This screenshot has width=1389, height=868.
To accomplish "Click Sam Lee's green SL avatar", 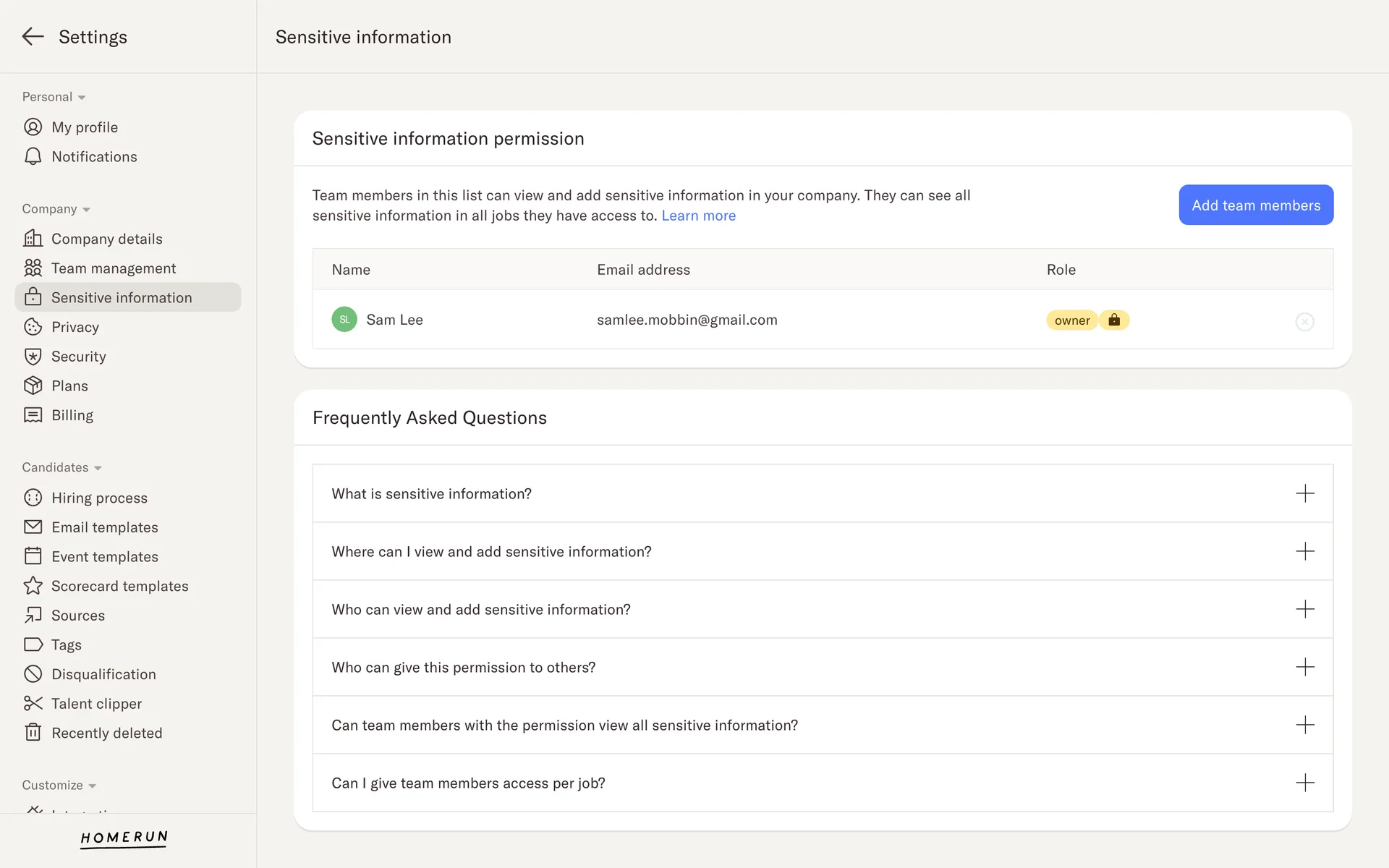I will pos(344,320).
